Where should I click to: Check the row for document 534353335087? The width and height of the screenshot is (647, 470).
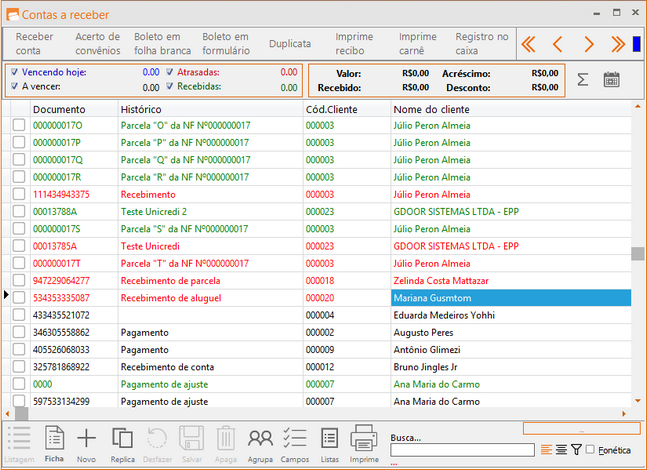[x=19, y=298]
